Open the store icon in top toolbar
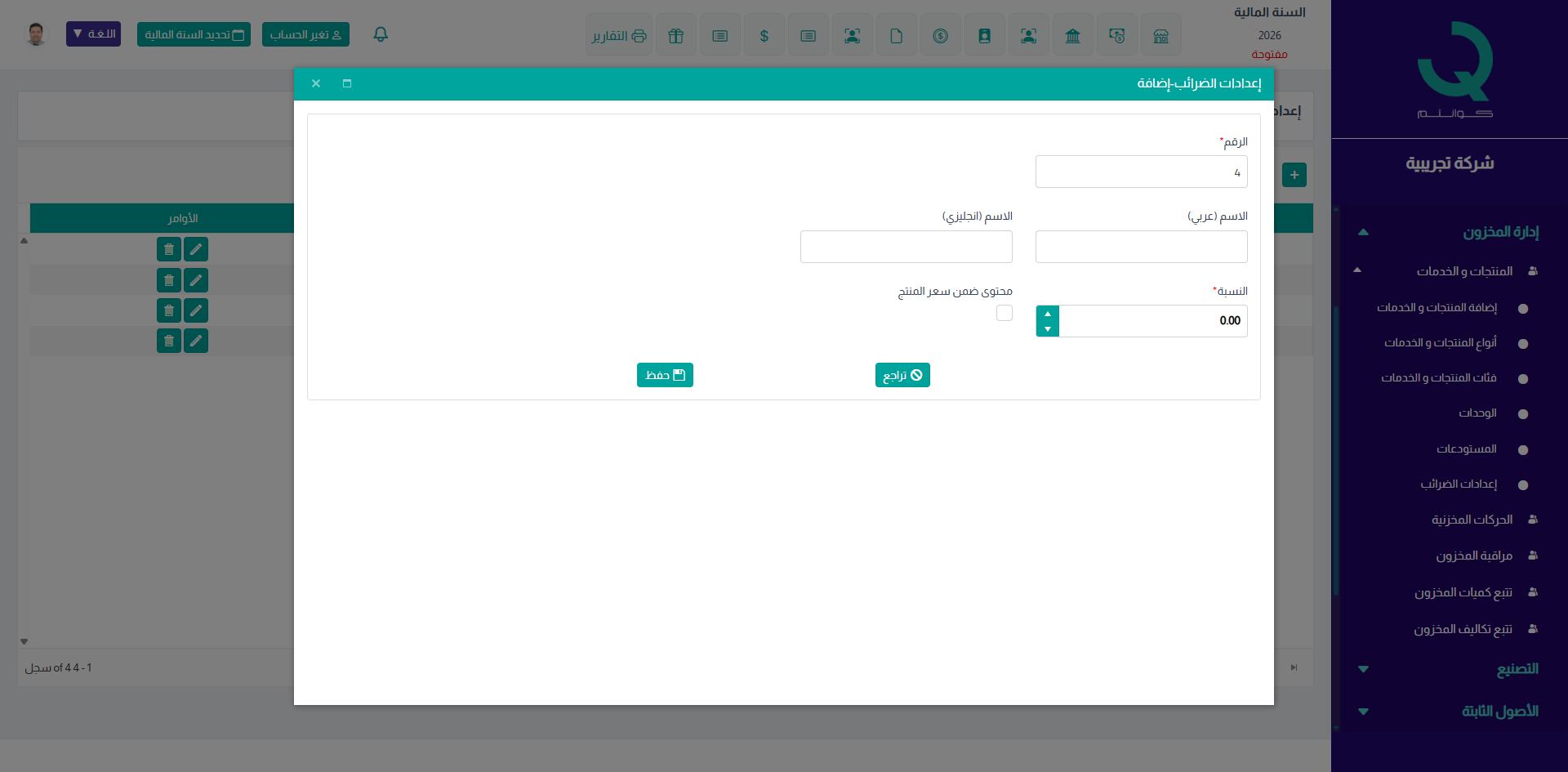 1160,36
